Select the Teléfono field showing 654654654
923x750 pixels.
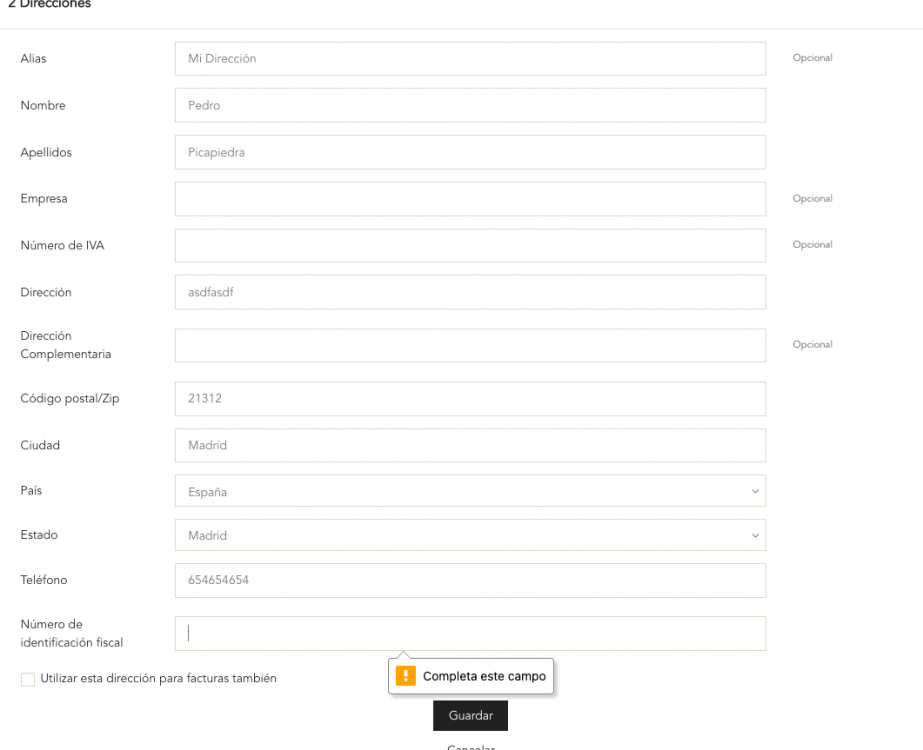tap(470, 580)
